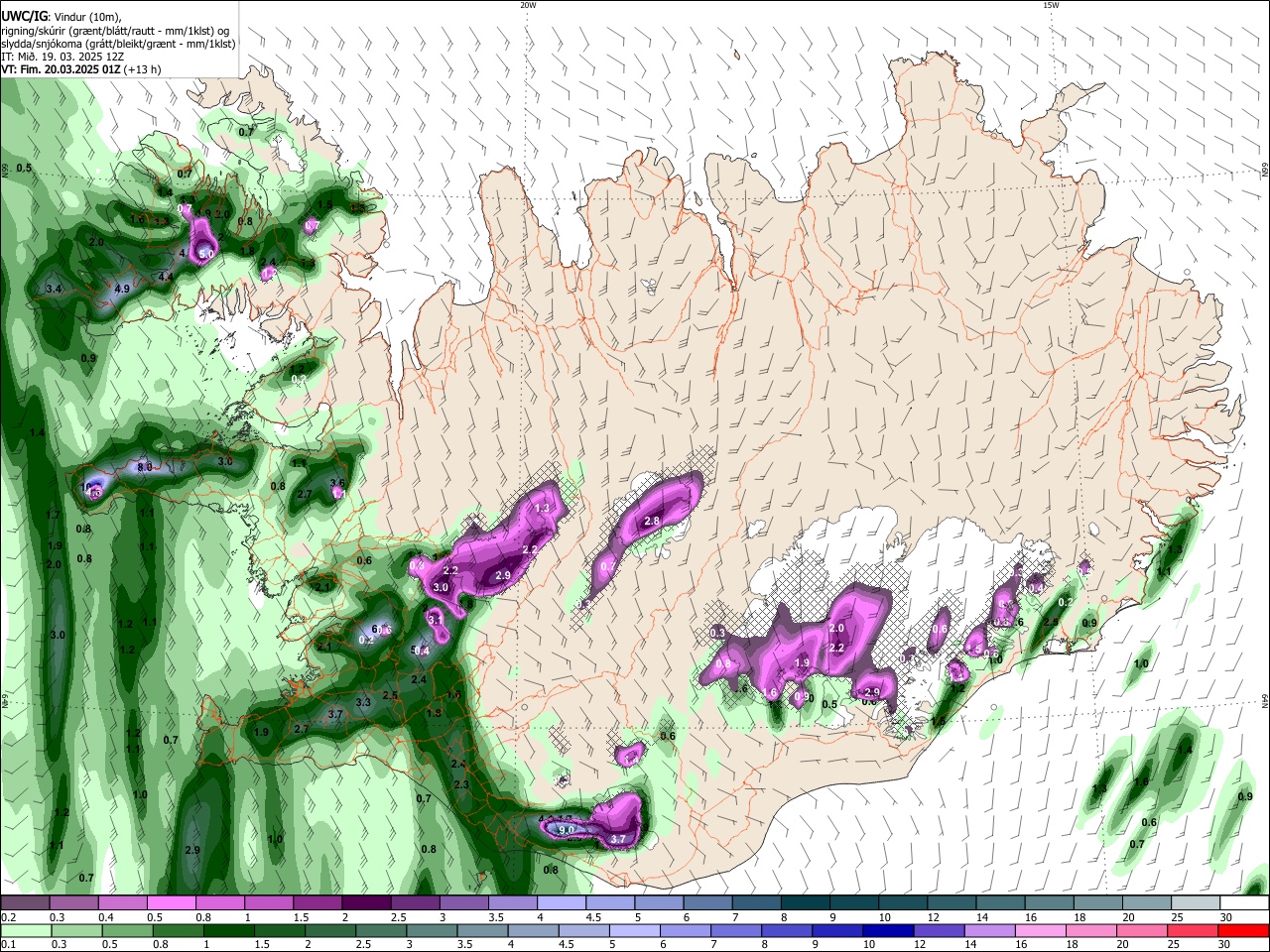Viewport: 1270px width, 952px height.
Task: Select the lower legend row 5 light blue swatch
Action: click(634, 931)
